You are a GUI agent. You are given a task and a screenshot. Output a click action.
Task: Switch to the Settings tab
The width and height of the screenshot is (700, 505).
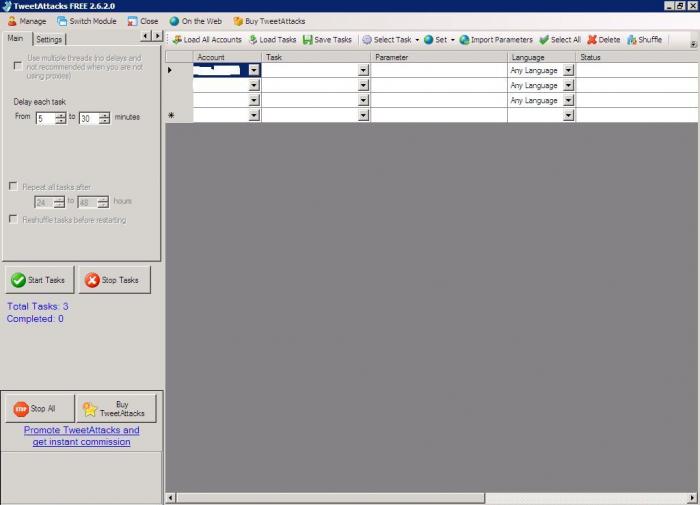click(x=49, y=39)
